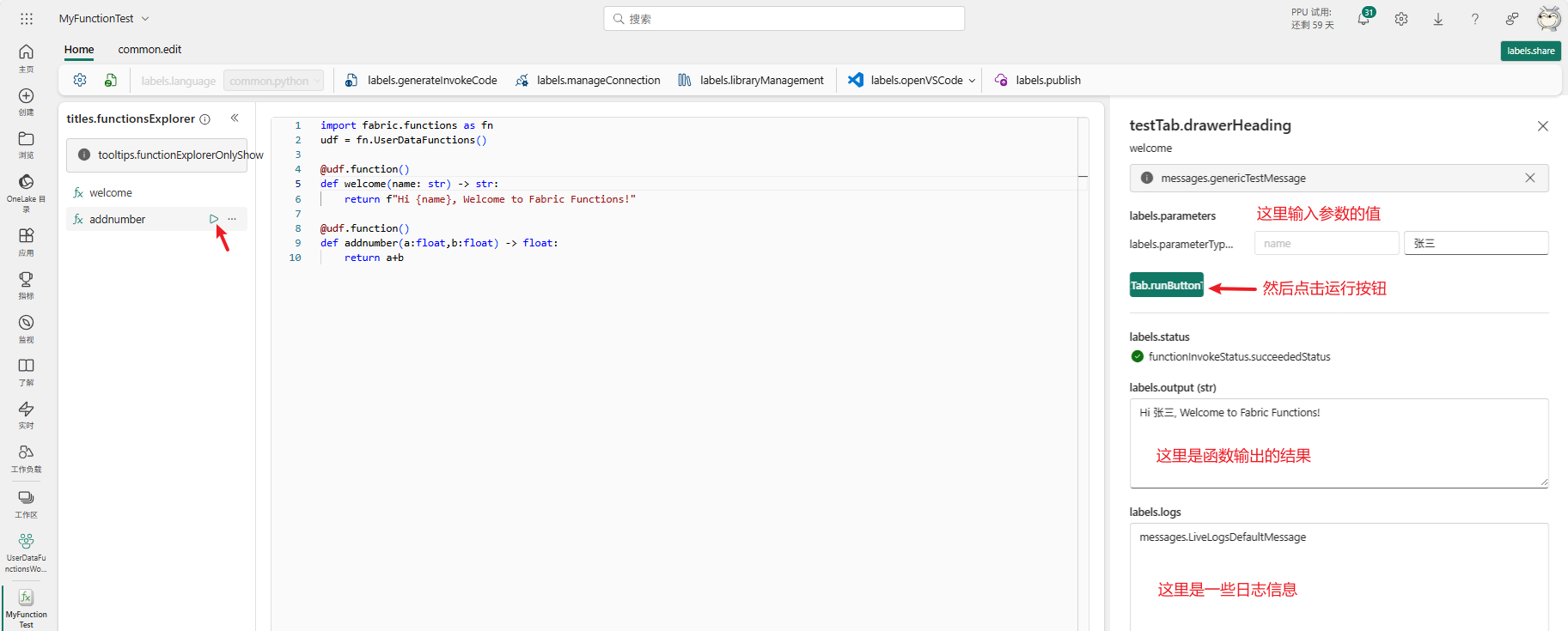This screenshot has height=631, width=1568.
Task: Open the common.python language dropdown
Action: pos(273,81)
